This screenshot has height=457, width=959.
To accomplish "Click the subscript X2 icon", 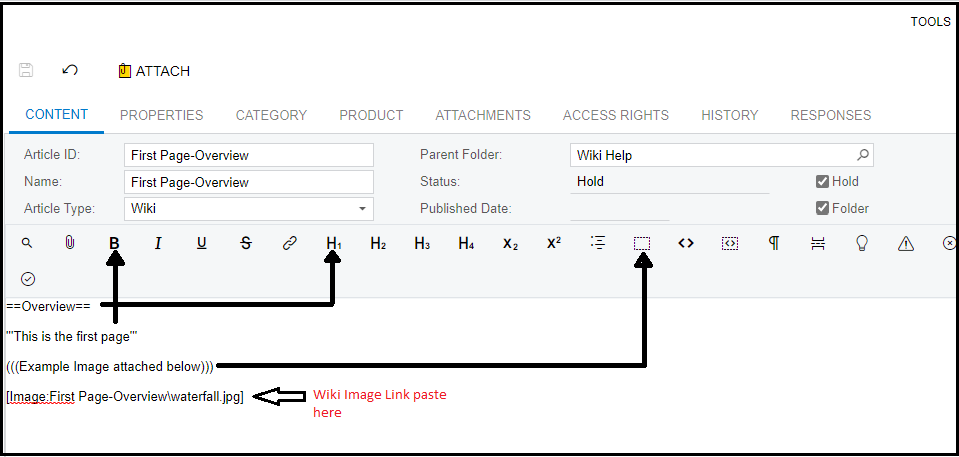I will [x=511, y=243].
